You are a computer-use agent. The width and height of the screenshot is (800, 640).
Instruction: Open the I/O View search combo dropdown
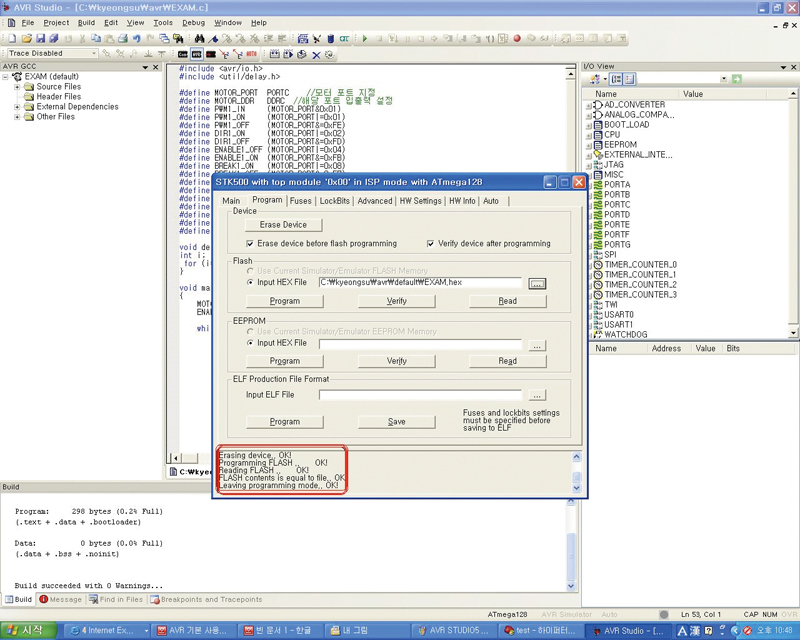723,79
